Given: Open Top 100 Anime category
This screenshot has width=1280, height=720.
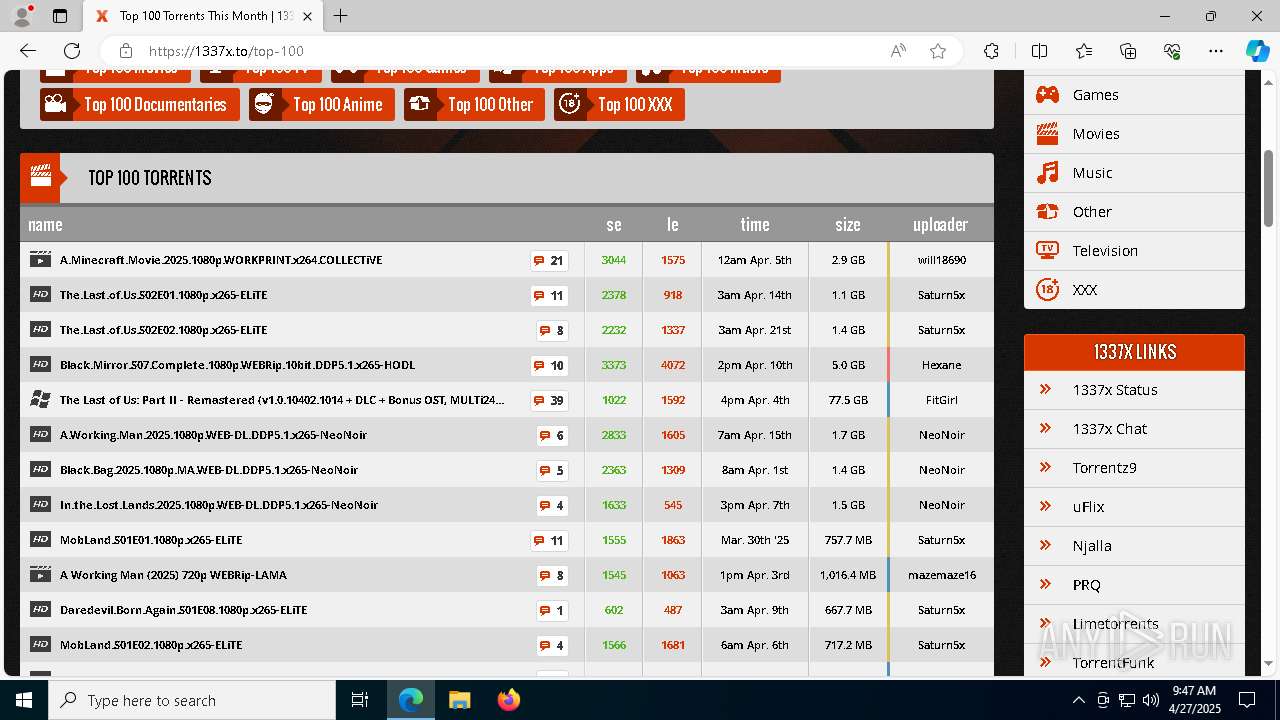Looking at the screenshot, I should [322, 104].
